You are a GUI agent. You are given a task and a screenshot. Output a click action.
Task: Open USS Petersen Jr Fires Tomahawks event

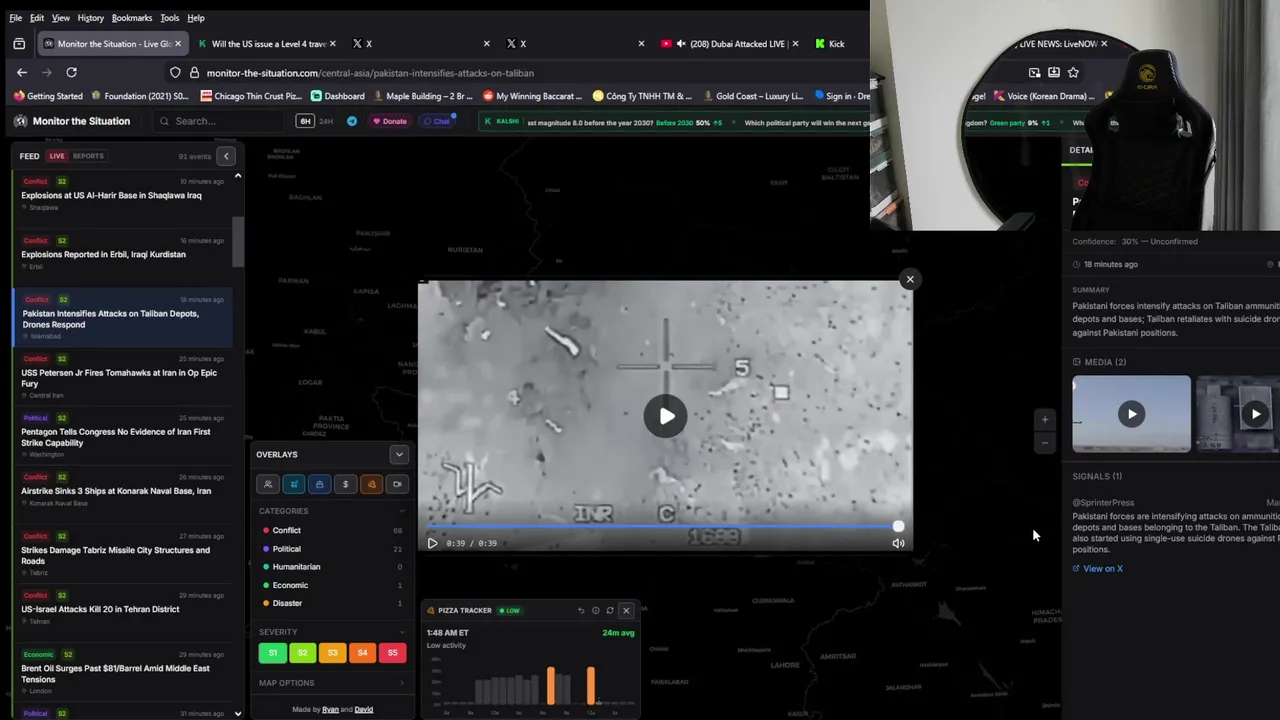(123, 378)
